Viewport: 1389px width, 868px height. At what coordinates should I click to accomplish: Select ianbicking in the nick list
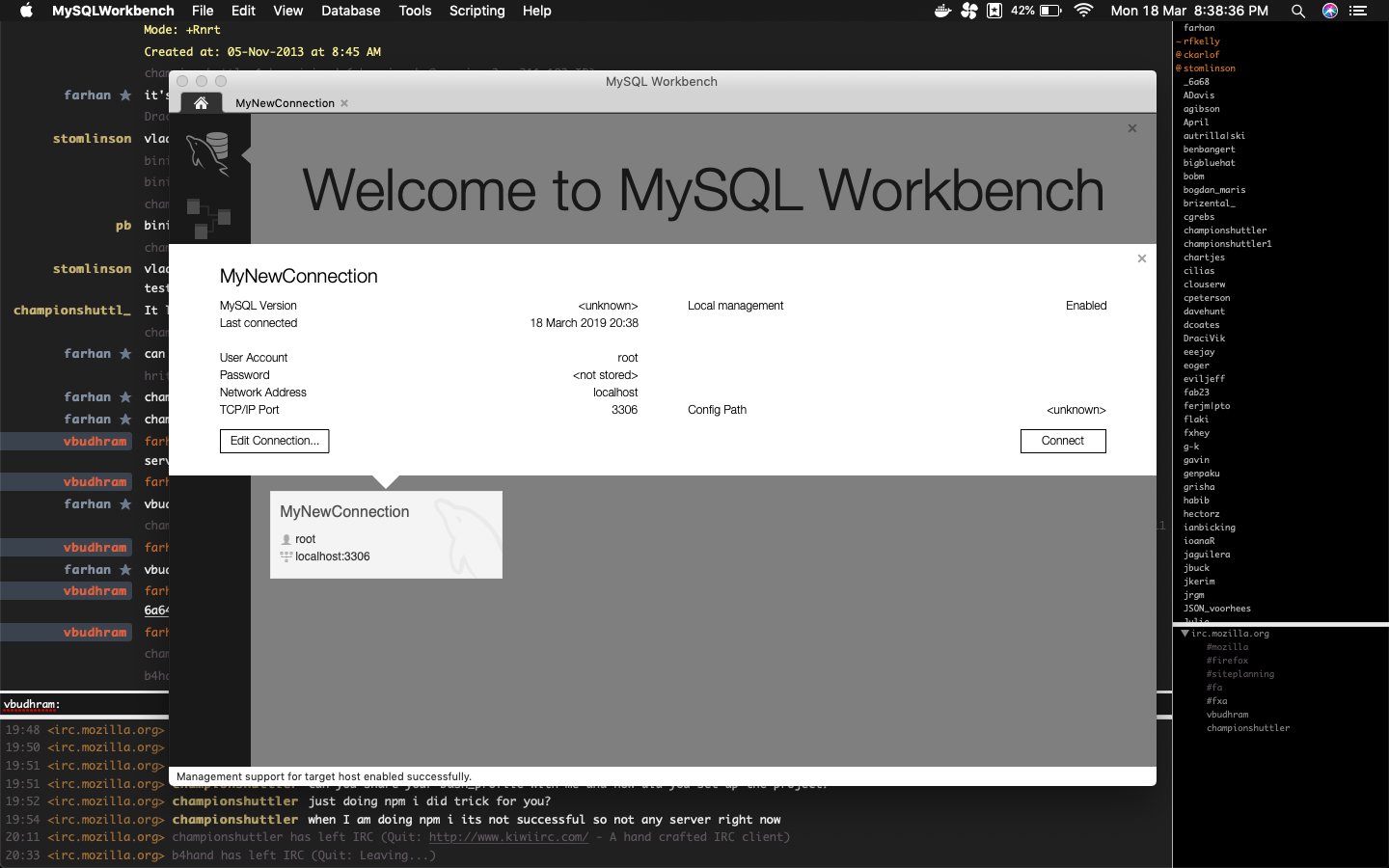pyautogui.click(x=1209, y=528)
